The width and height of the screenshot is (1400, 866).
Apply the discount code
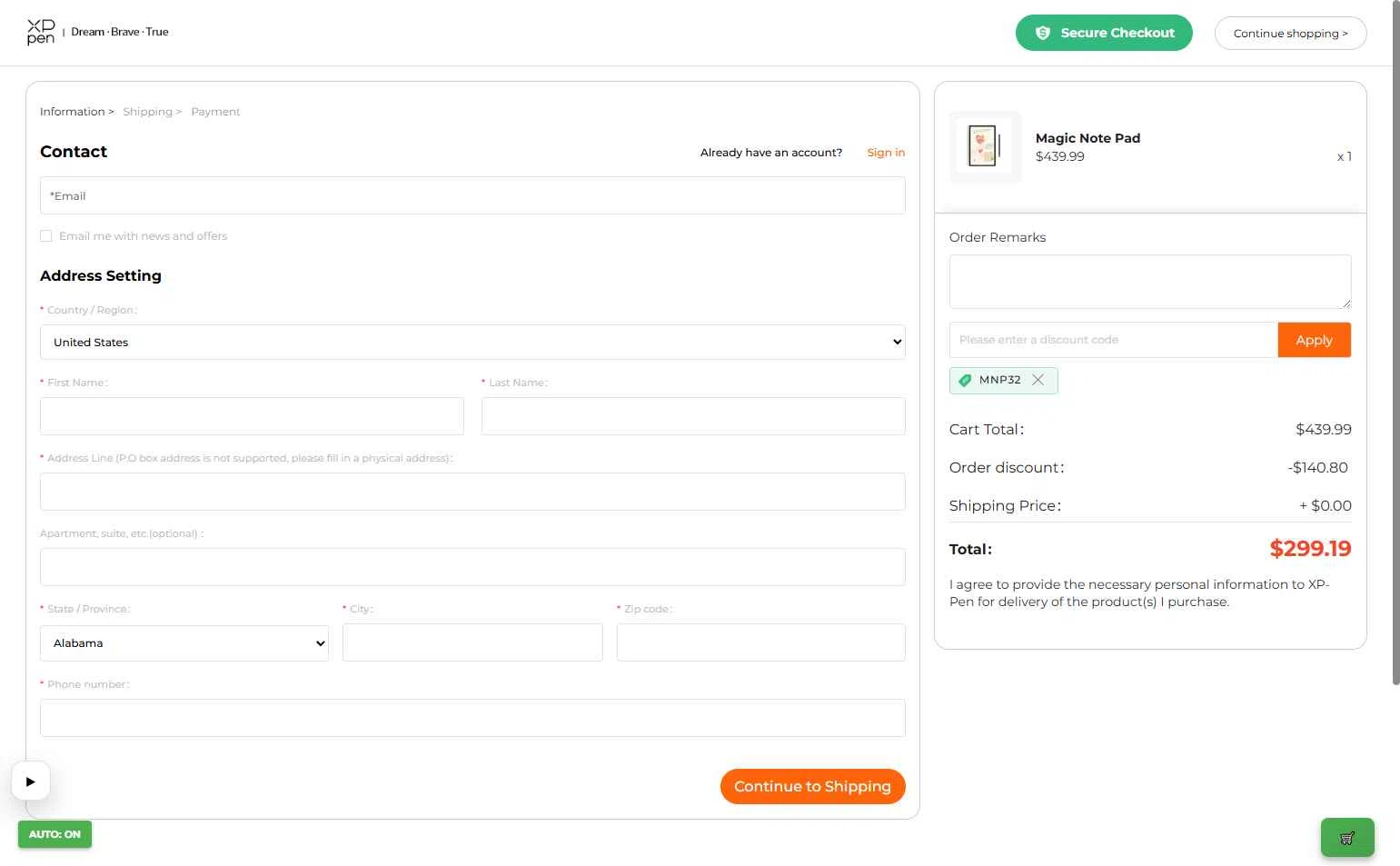click(x=1314, y=340)
